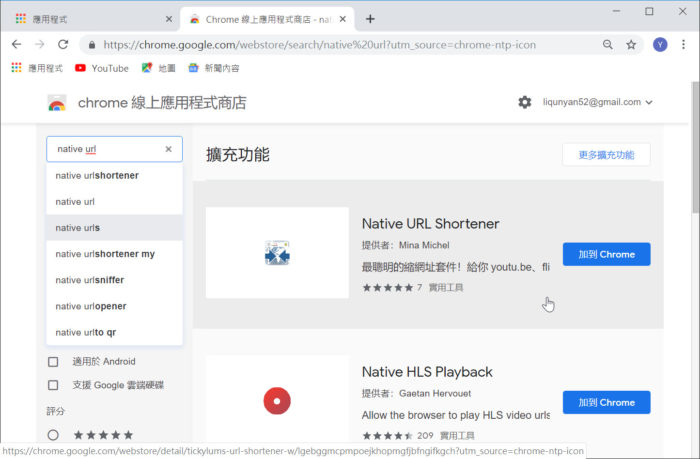
Task: Choose suggestion native urls
Action: click(114, 228)
